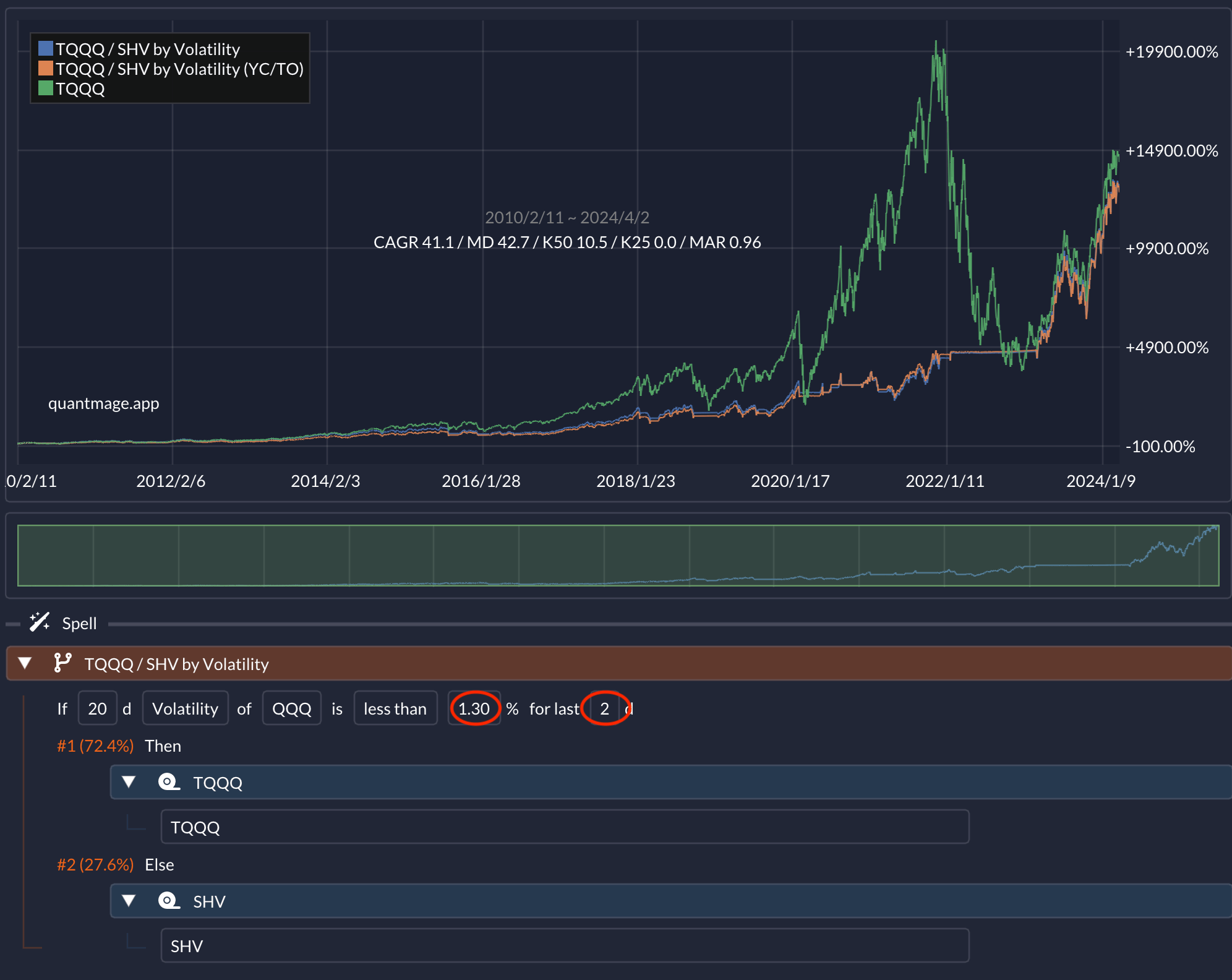Click the 2014/2/3 x-axis date label

[x=325, y=481]
